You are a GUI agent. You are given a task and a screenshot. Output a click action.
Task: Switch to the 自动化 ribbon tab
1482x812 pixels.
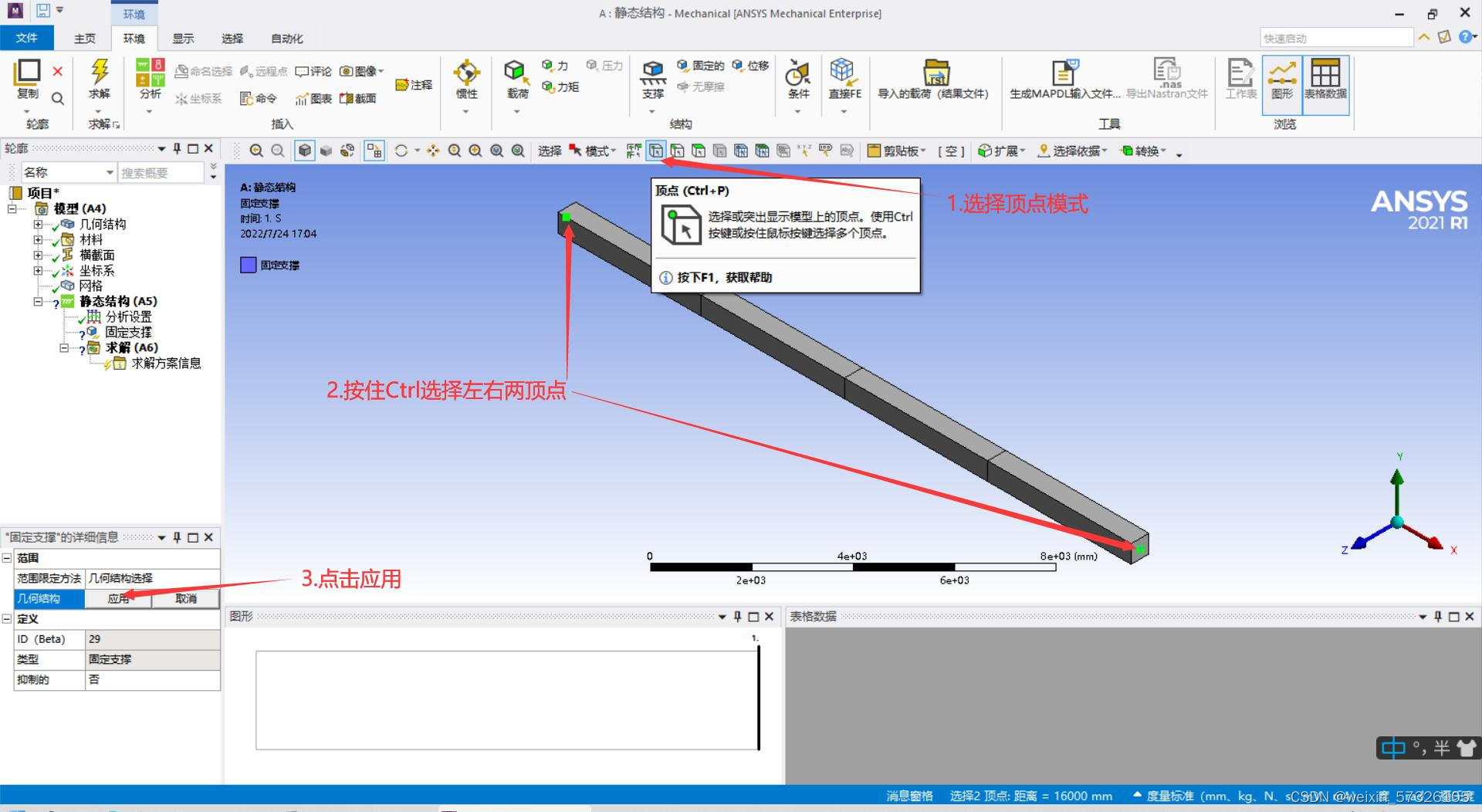click(287, 39)
